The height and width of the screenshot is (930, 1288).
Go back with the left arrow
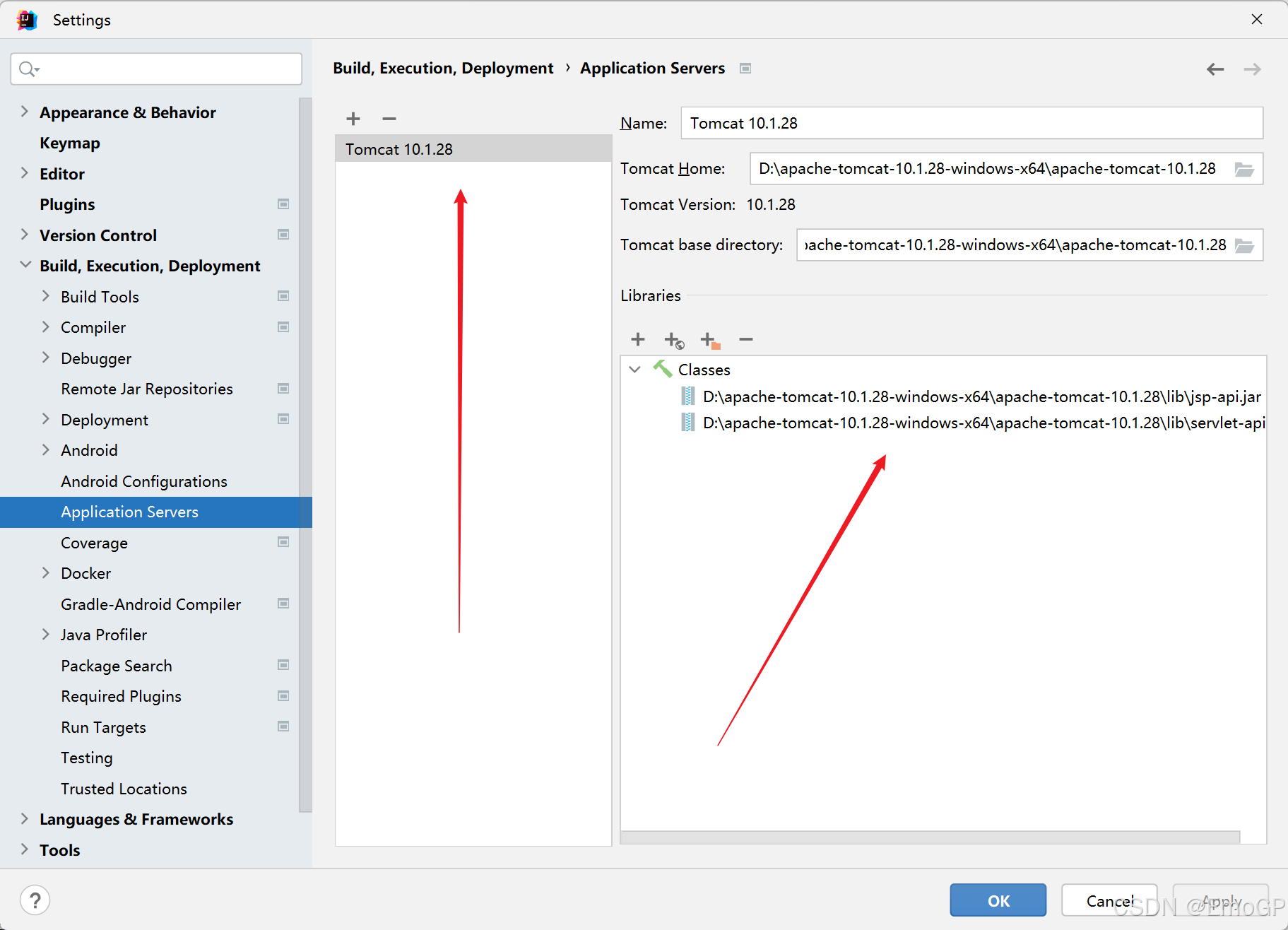pos(1215,69)
